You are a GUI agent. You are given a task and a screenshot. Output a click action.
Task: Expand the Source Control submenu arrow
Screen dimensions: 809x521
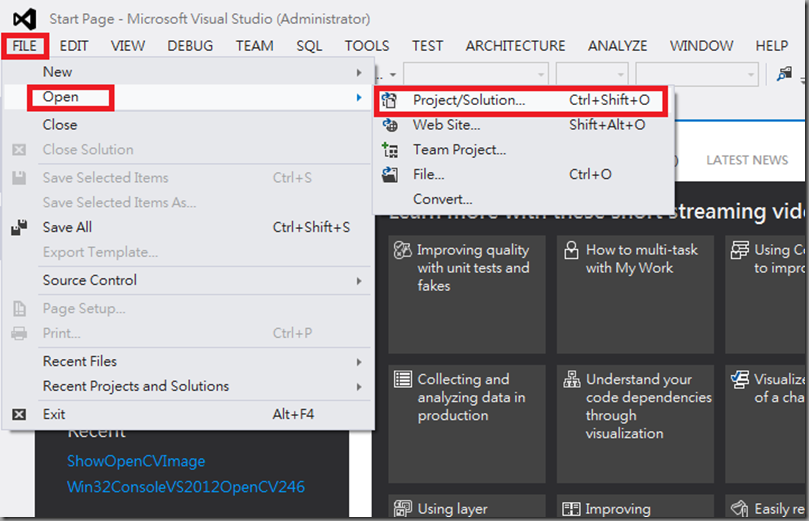359,281
